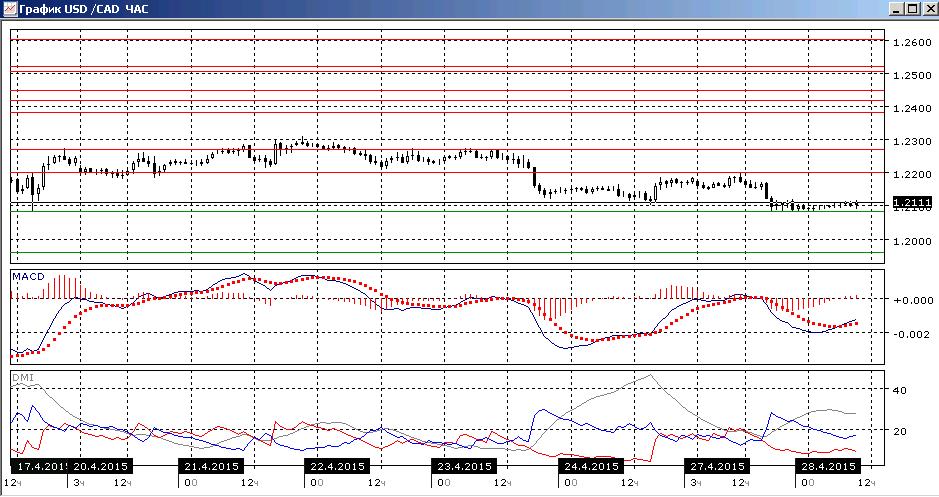This screenshot has height=497, width=939.
Task: Select the MACD indicator label
Action: [x=28, y=277]
